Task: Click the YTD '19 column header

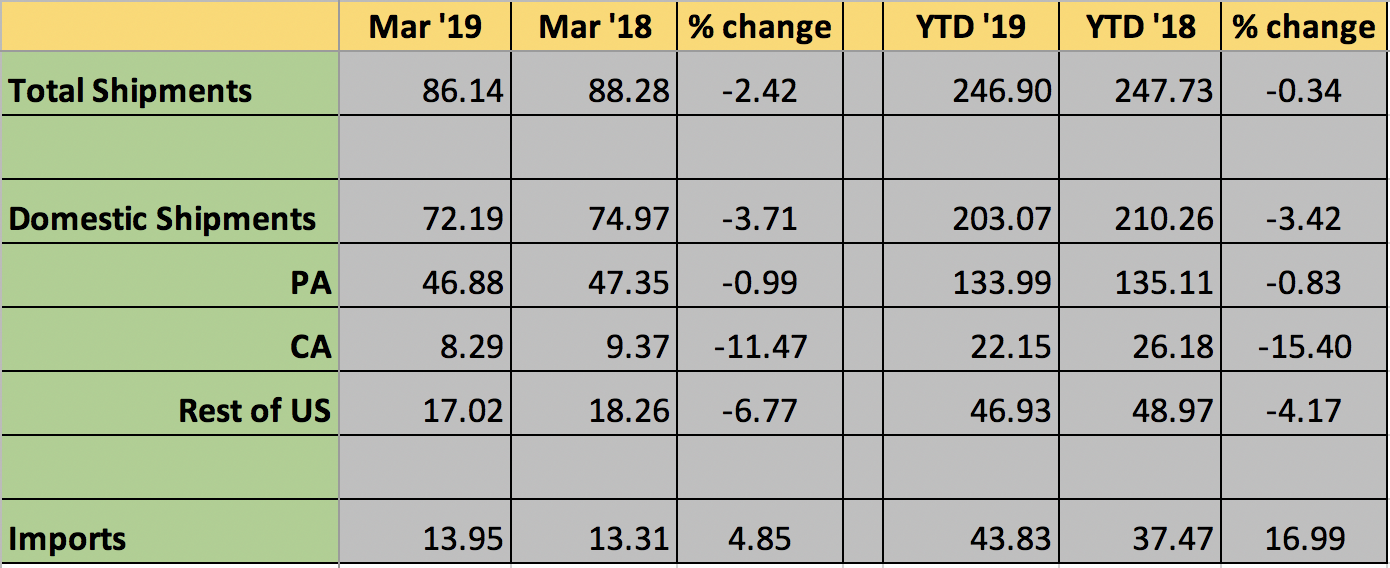Action: (x=970, y=26)
